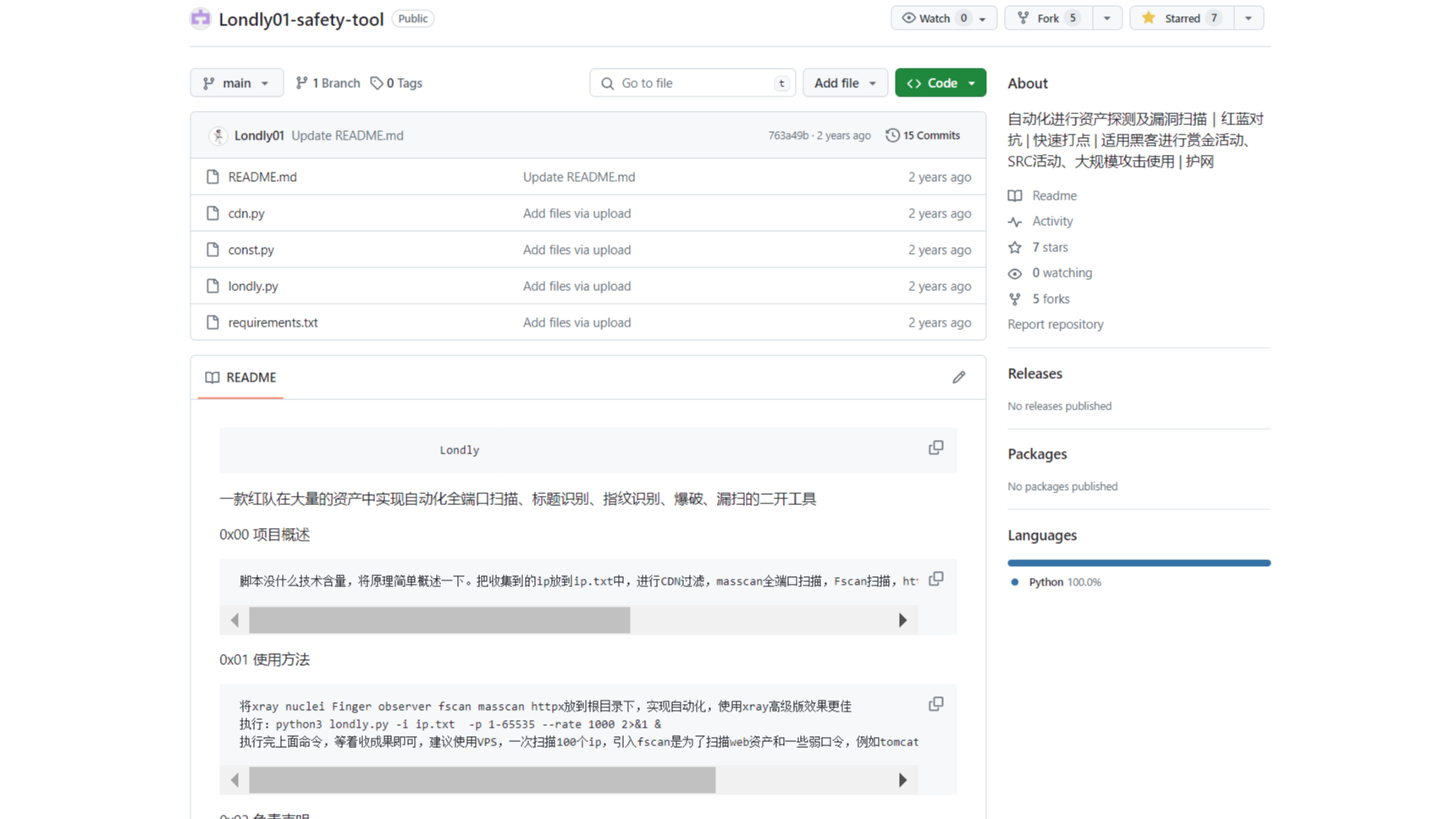Click the overview code block scrollbar thumb
This screenshot has height=819, width=1456.
(439, 620)
